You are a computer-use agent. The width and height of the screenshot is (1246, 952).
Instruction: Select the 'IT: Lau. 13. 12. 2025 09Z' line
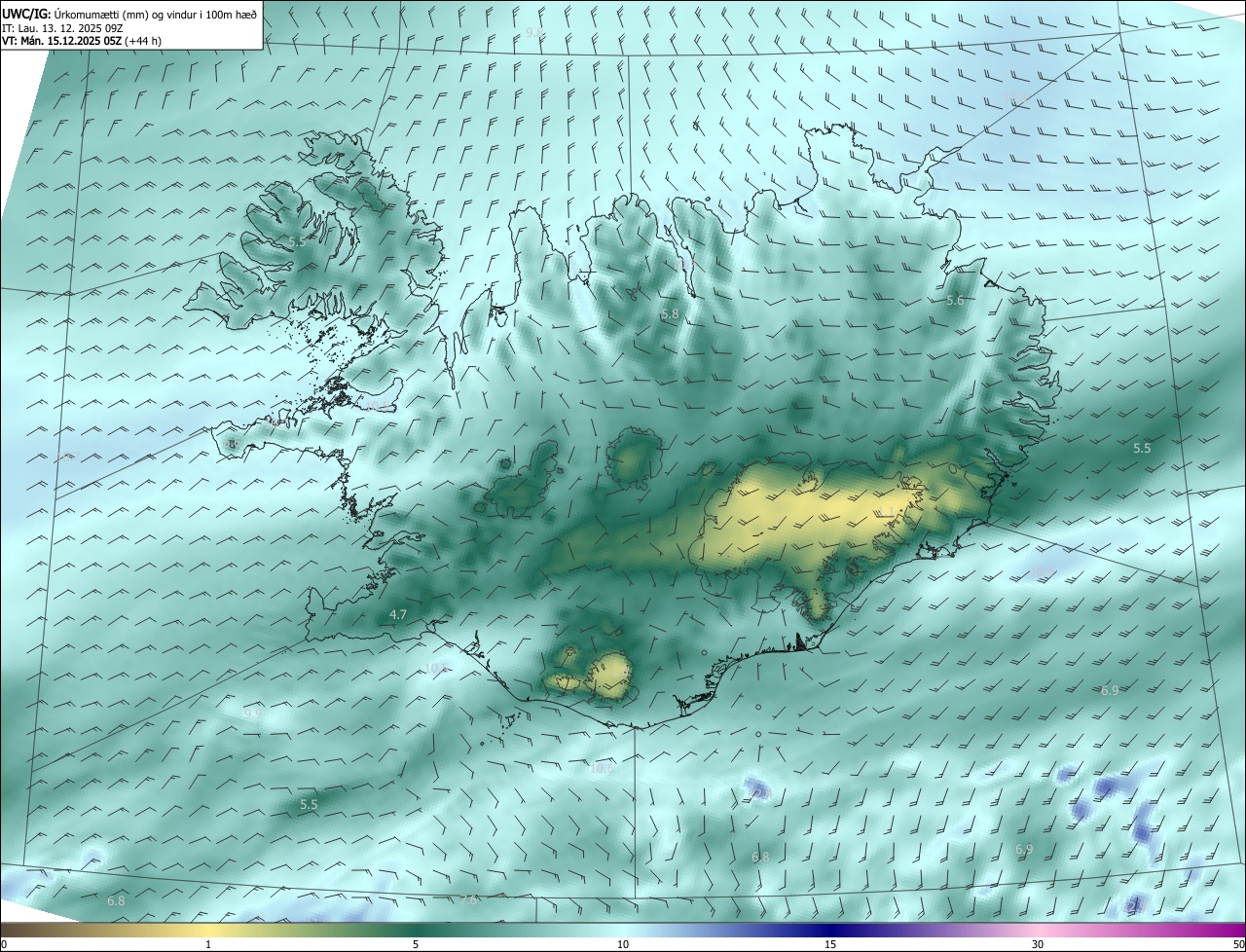(x=62, y=28)
